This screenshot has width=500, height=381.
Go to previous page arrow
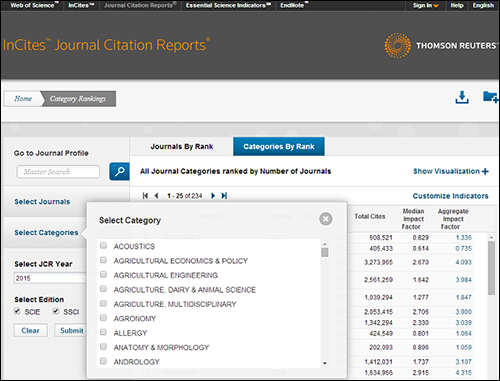point(156,196)
